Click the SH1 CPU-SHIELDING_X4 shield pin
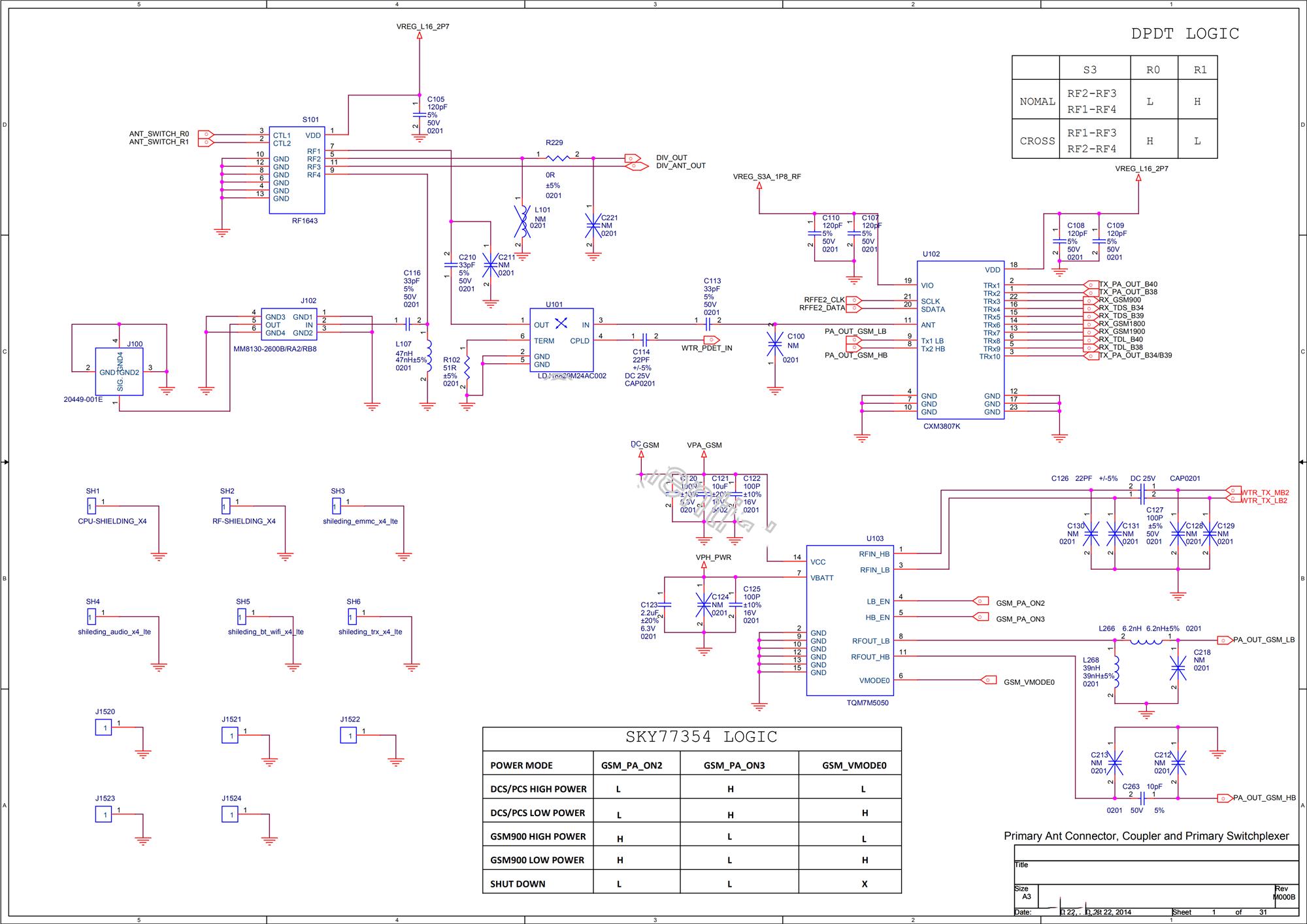Viewport: 1307px width, 924px height. click(x=91, y=506)
